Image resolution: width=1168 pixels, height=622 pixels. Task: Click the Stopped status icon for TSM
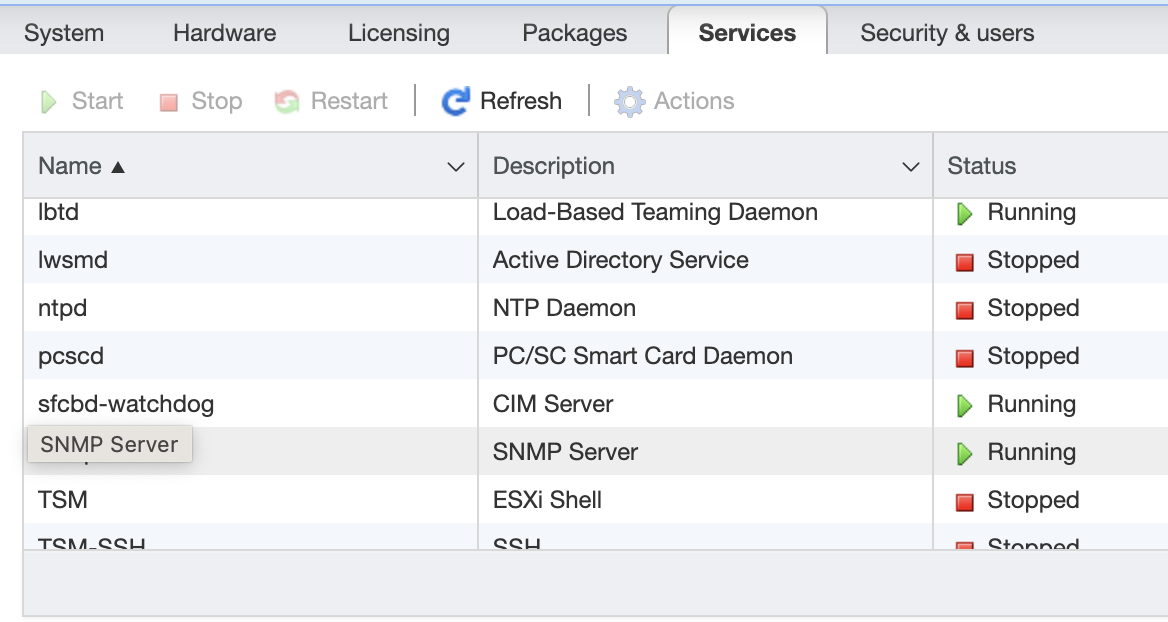point(965,501)
